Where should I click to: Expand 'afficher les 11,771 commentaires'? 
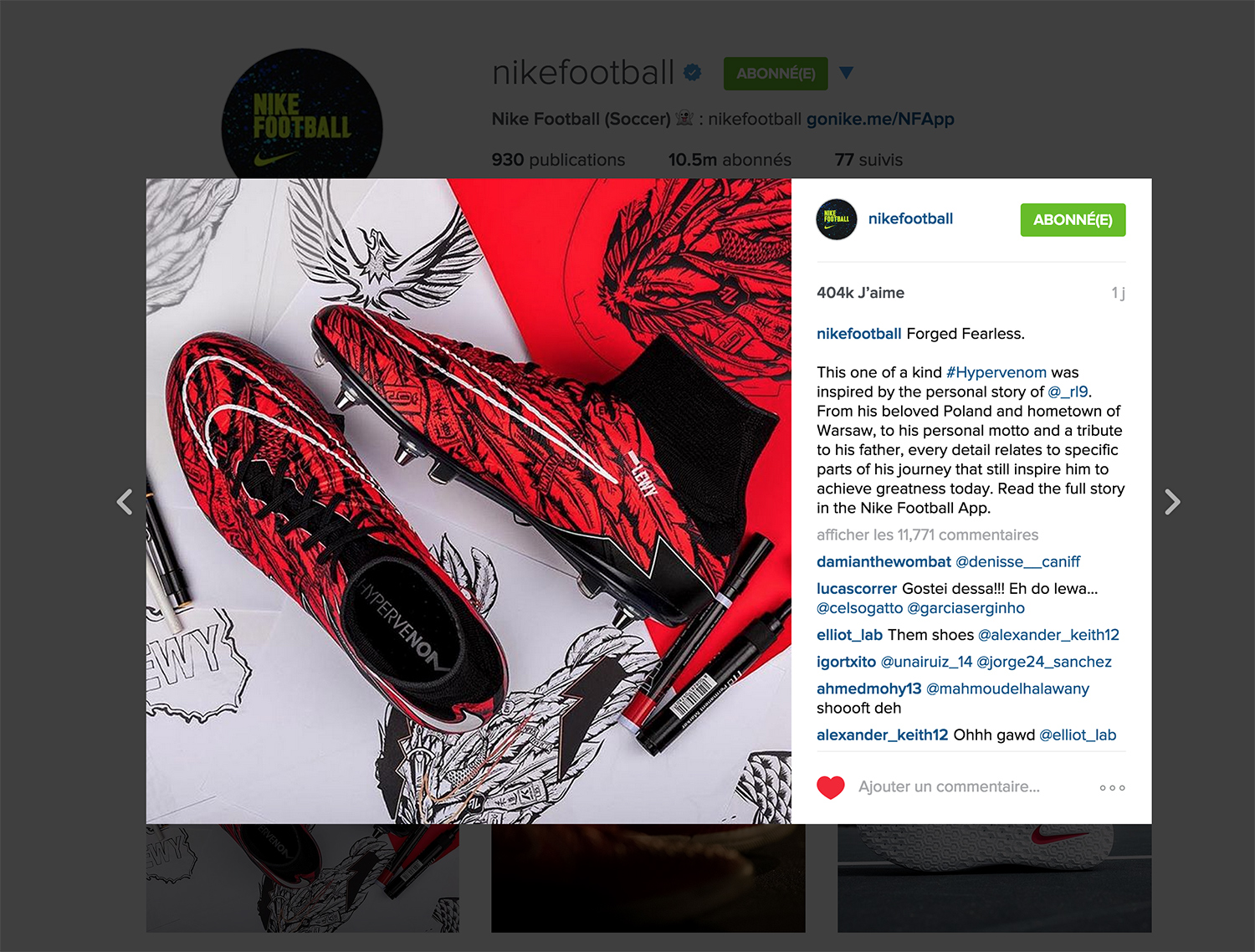click(927, 535)
